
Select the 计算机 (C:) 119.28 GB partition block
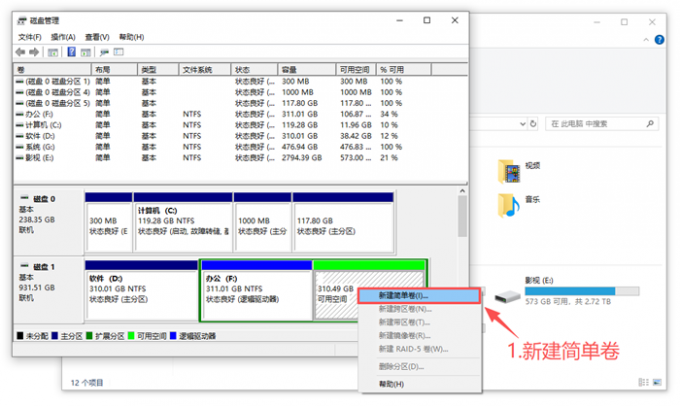[183, 222]
